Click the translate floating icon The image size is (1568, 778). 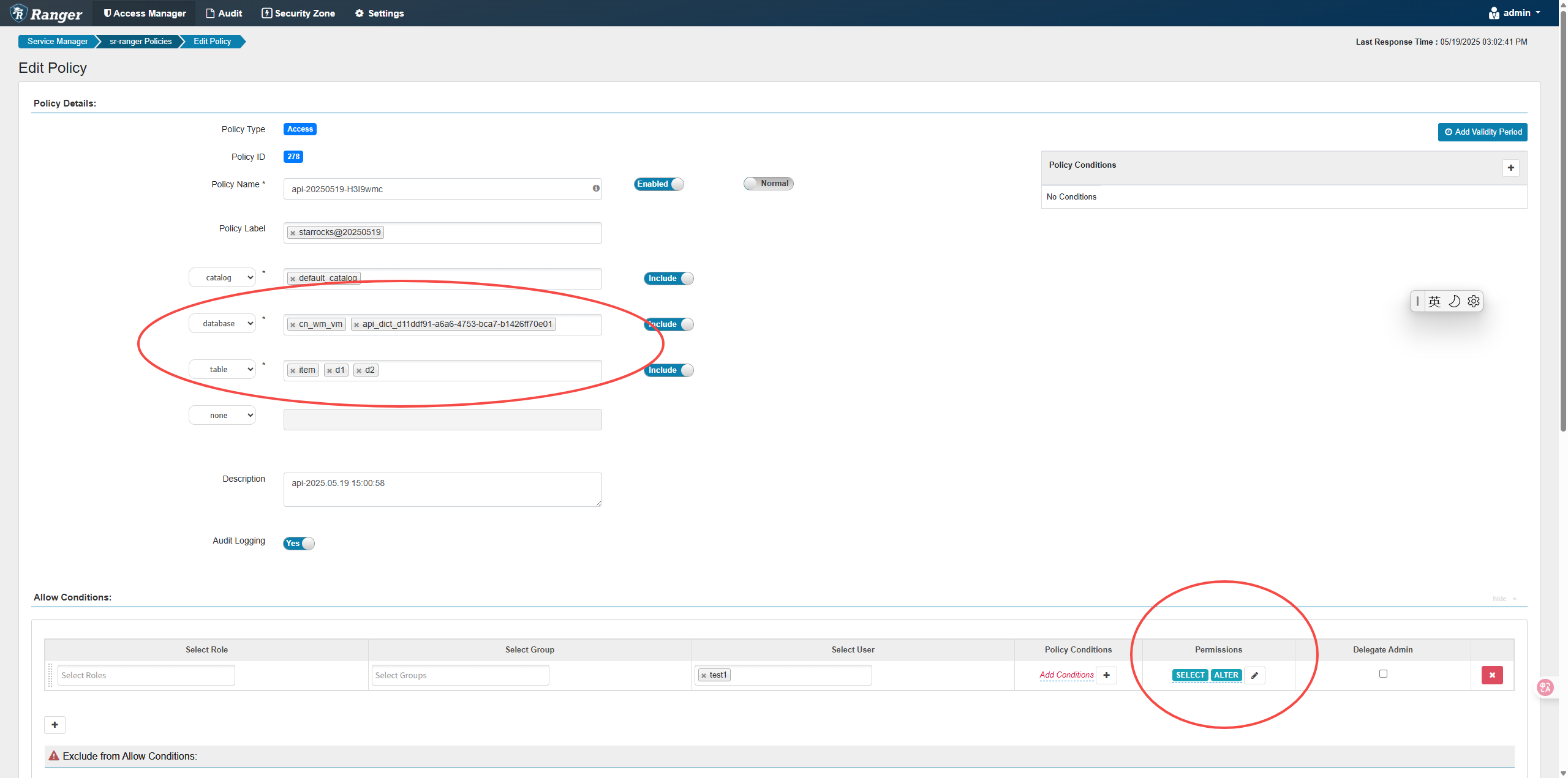pos(1545,687)
